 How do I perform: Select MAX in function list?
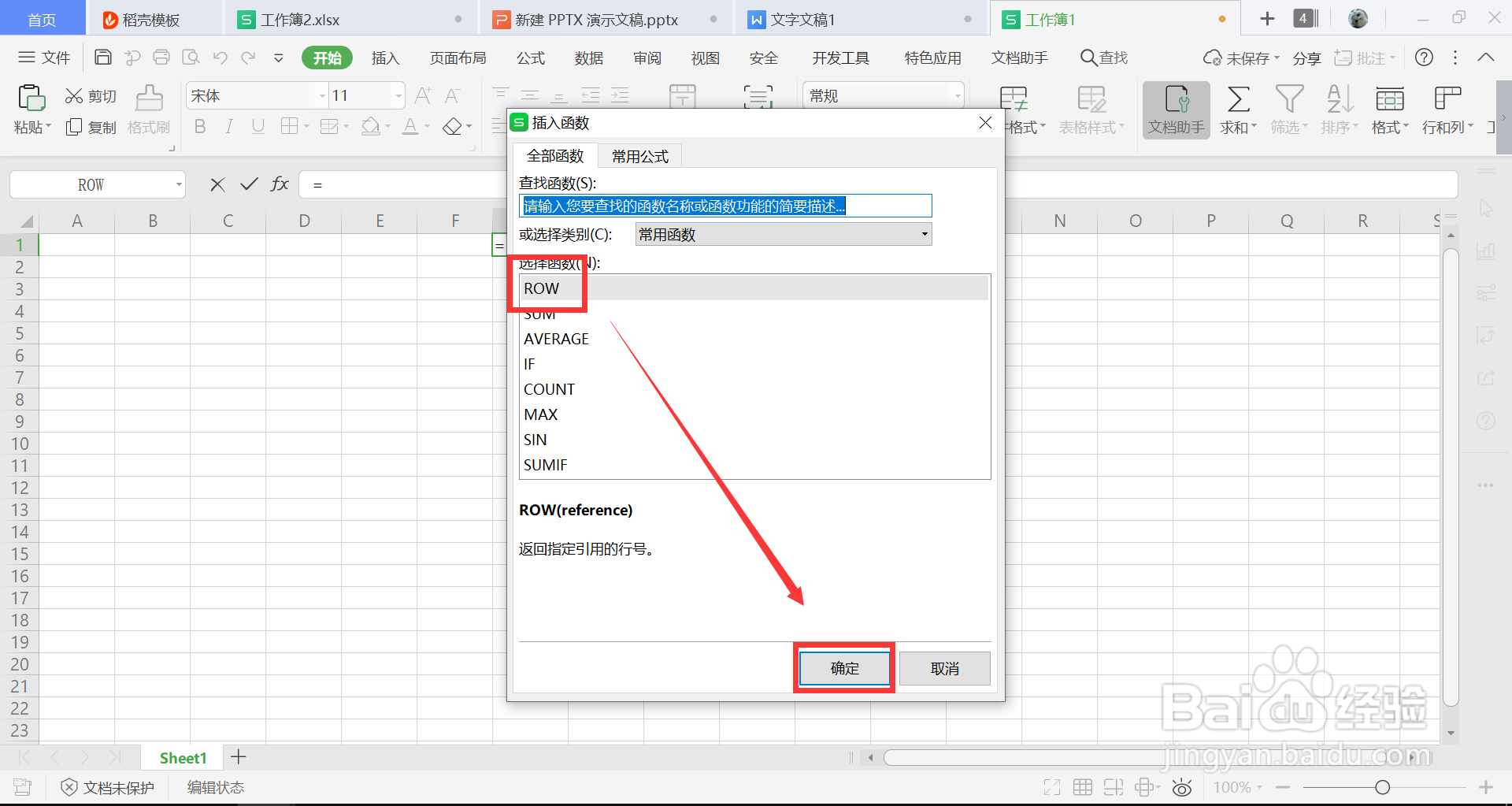point(754,414)
